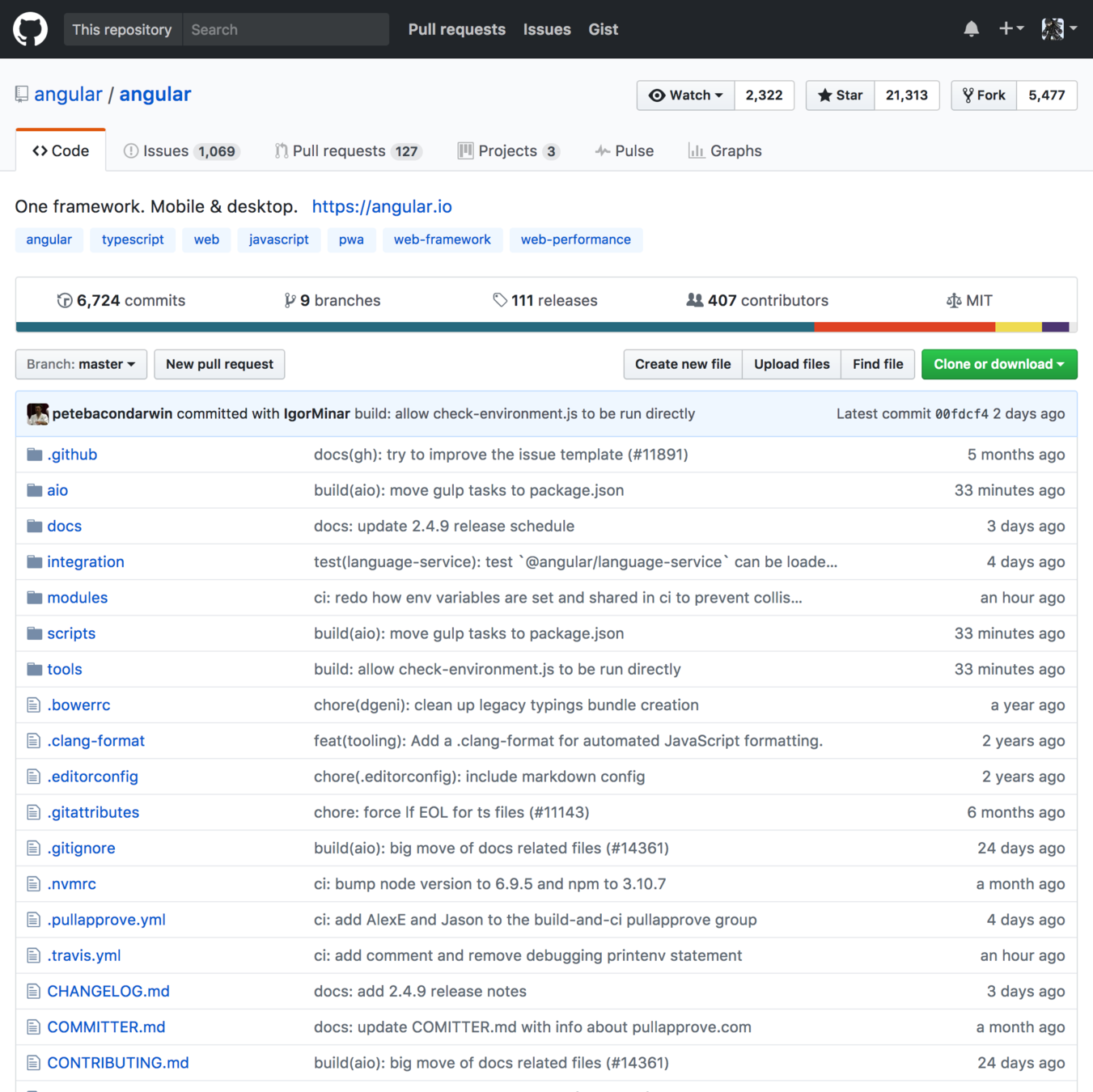Viewport: 1093px width, 1092px height.
Task: Open the Pulse tab
Action: [x=624, y=151]
